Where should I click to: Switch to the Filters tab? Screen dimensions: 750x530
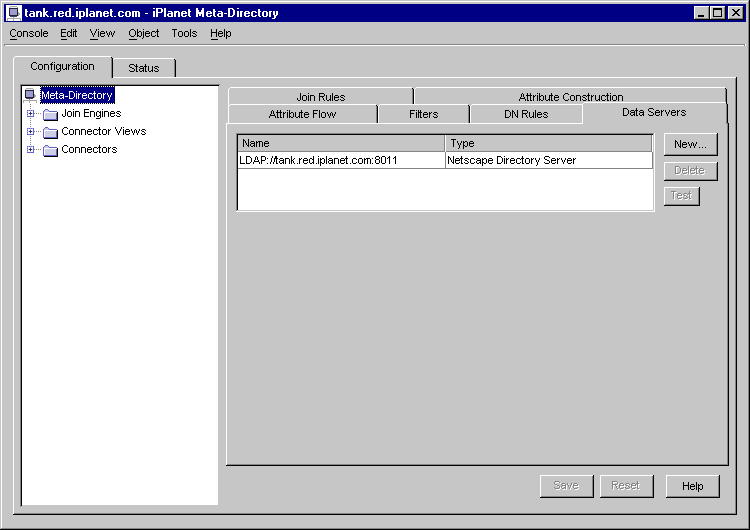(423, 114)
